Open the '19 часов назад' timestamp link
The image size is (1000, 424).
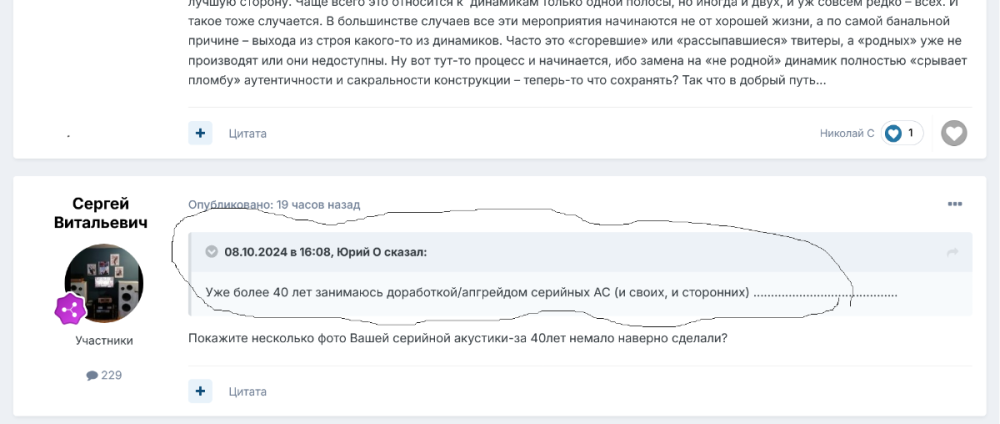pos(318,204)
